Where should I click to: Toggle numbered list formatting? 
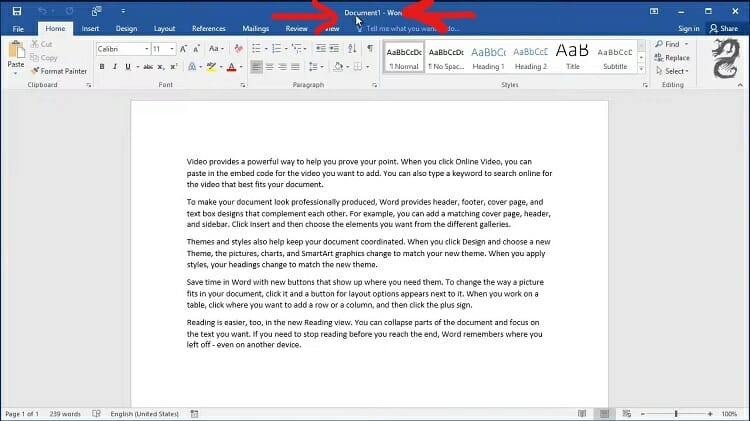point(276,48)
